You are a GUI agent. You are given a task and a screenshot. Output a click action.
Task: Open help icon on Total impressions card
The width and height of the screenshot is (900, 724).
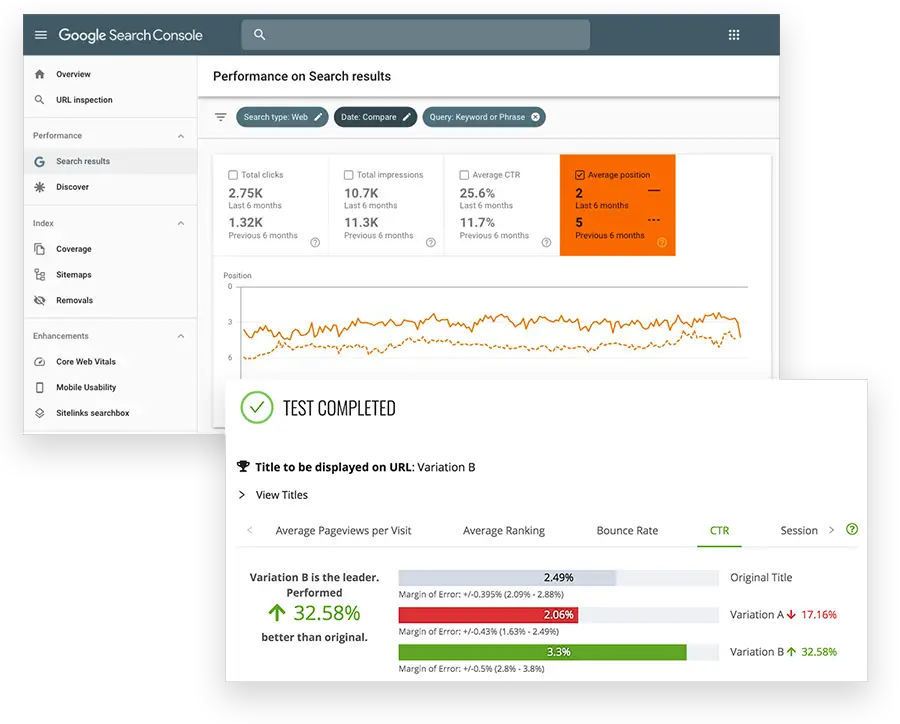point(430,242)
